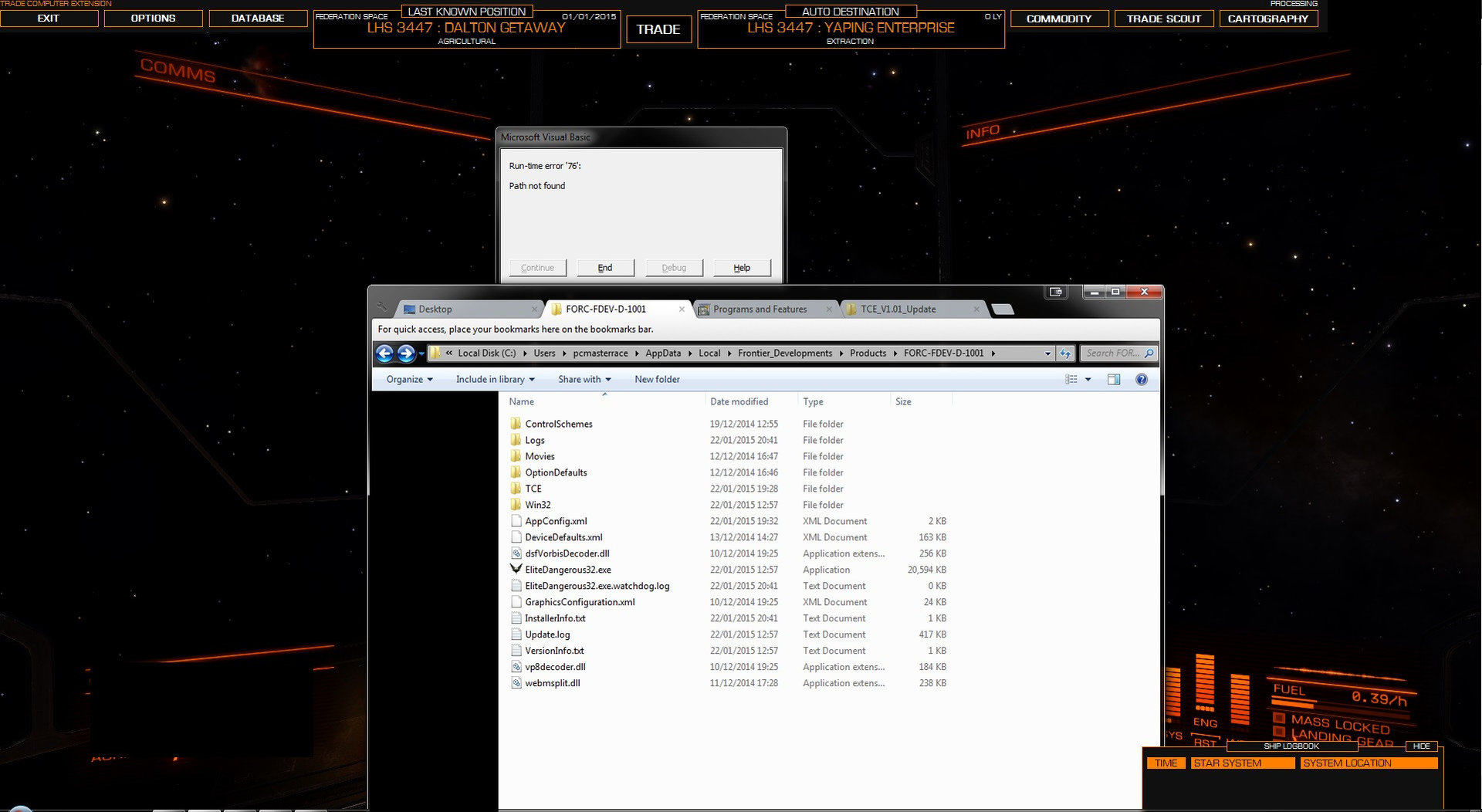1482x812 pixels.
Task: Expand the chevron after FORC-FDEV-D-1001 in path
Action: click(x=993, y=354)
